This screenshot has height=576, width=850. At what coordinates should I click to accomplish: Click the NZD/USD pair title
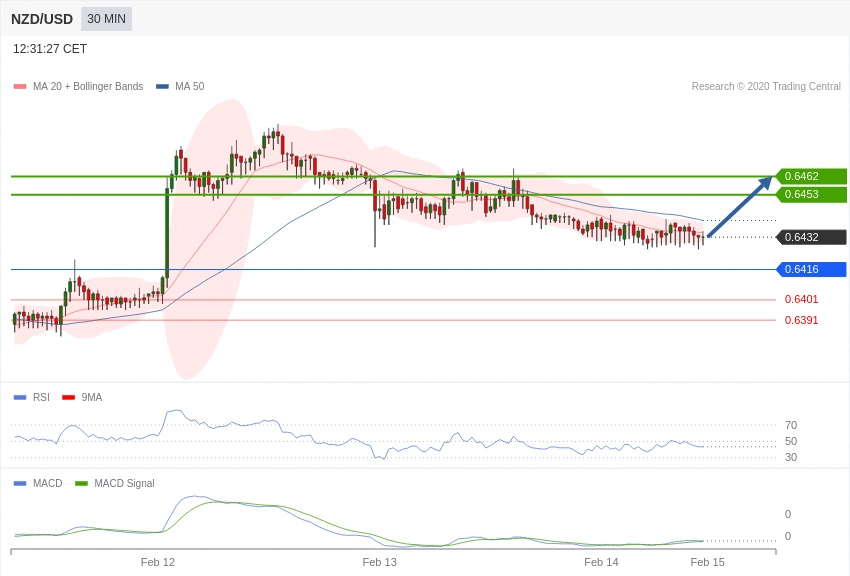coord(42,19)
